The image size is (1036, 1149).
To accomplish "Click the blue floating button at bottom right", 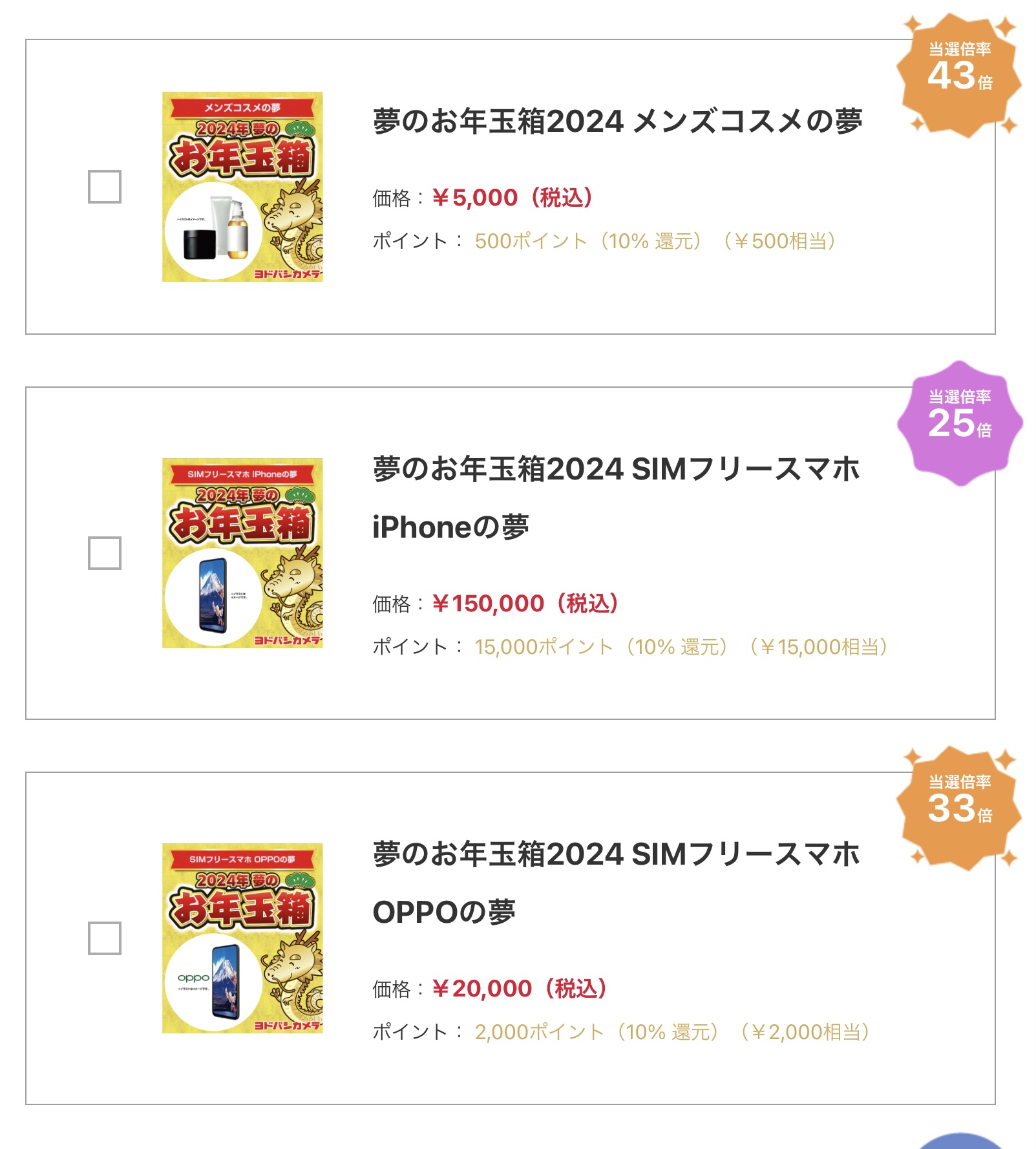I will point(962,1143).
